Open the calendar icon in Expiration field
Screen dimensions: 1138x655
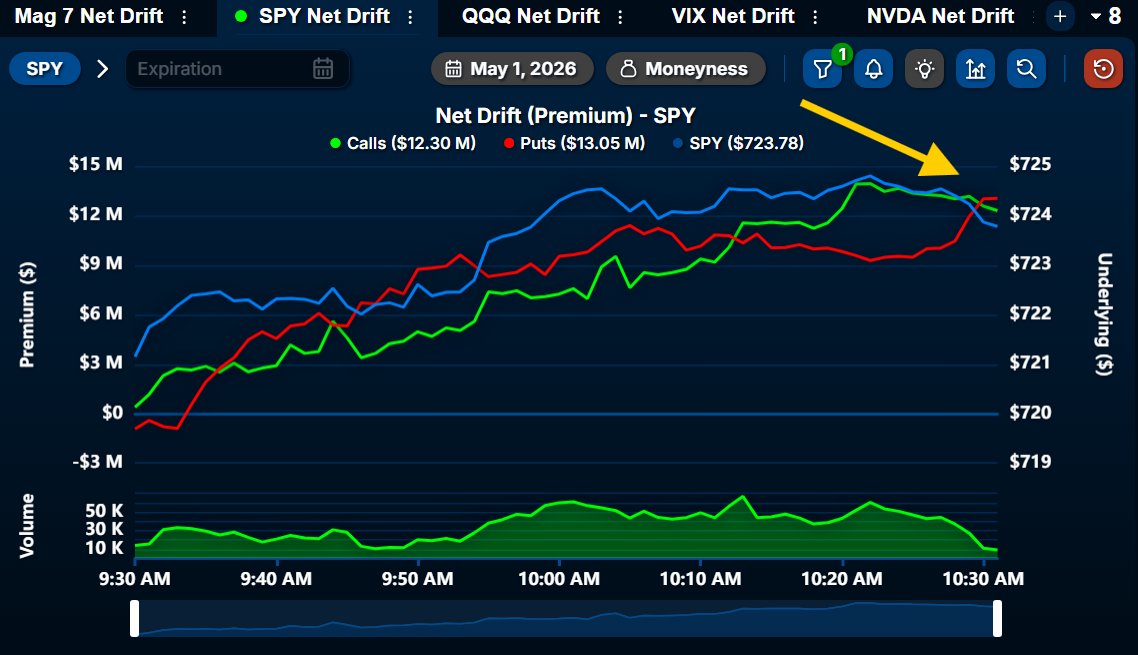click(323, 69)
